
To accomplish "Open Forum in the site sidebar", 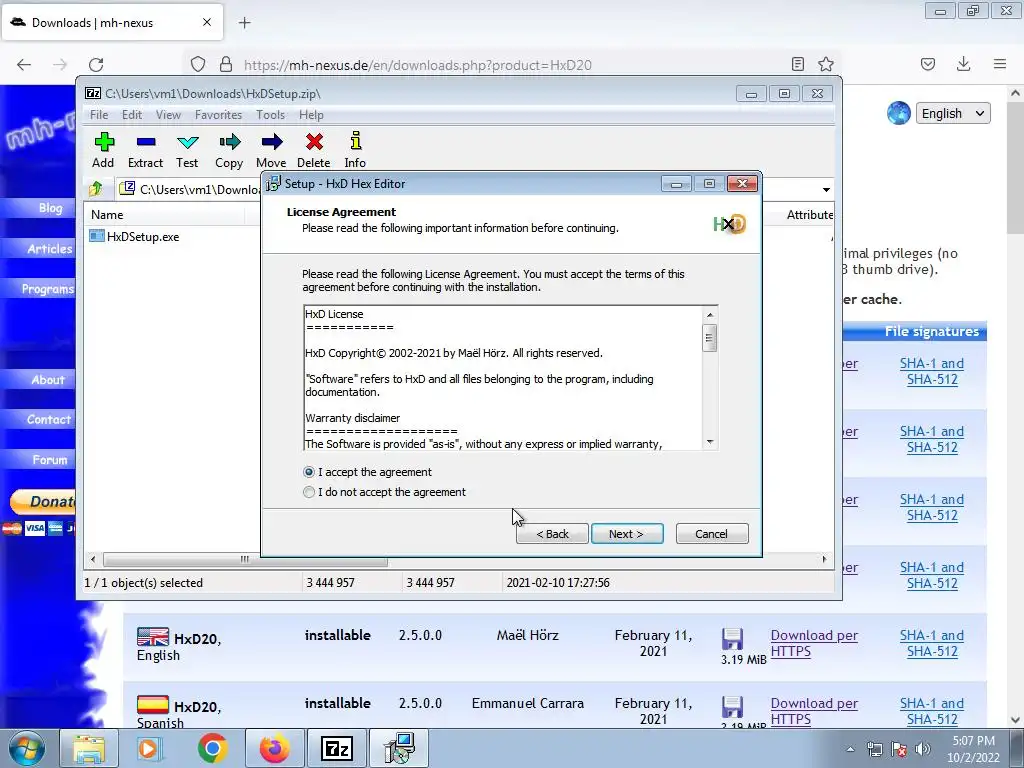I will tap(50, 460).
